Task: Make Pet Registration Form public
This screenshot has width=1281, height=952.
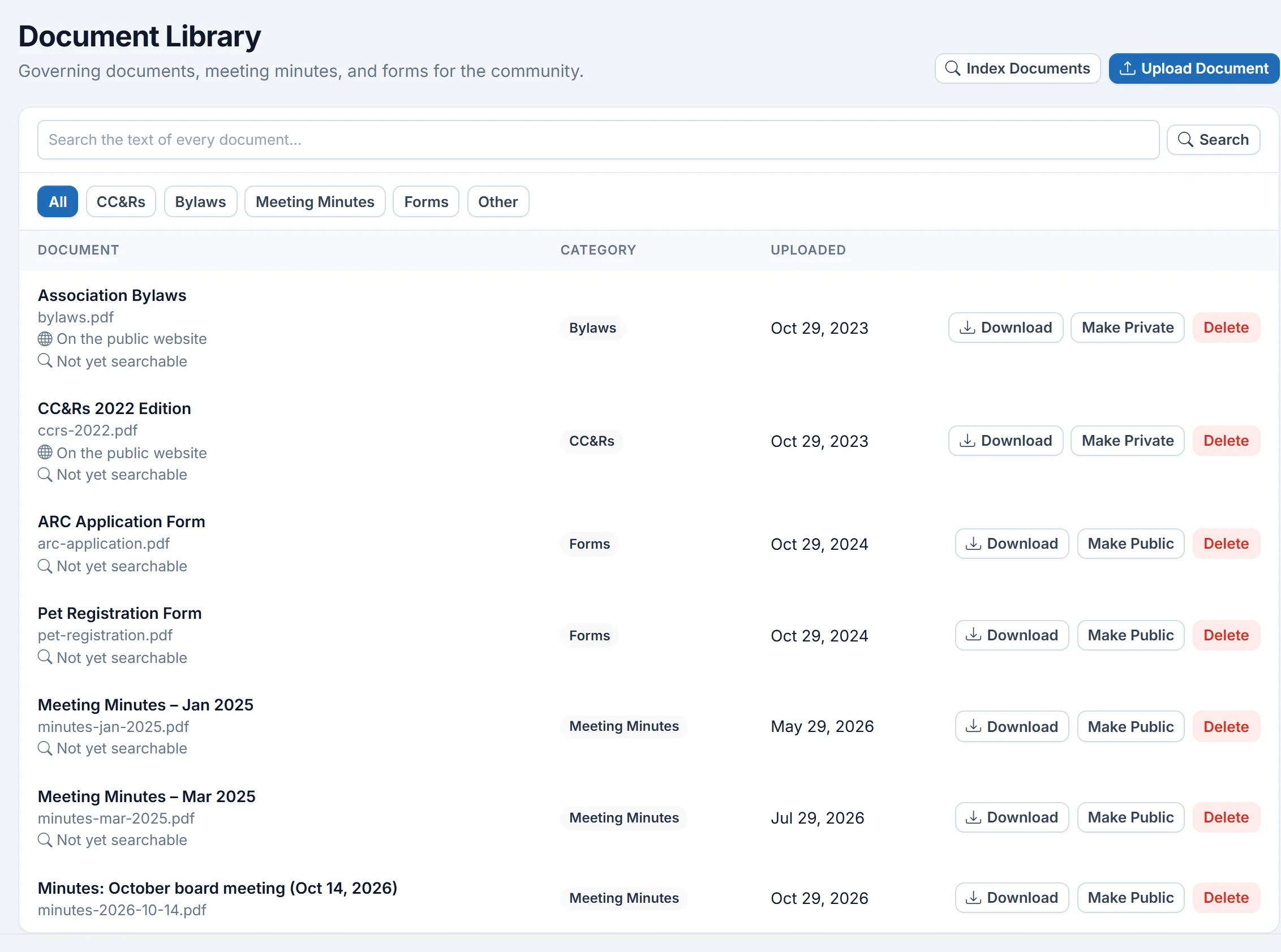Action: coord(1130,635)
